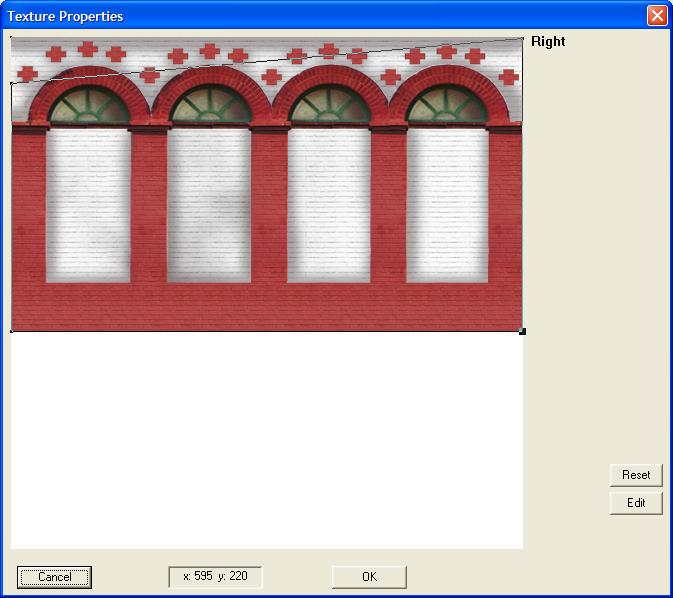This screenshot has height=598, width=673.
Task: Click the rightmost white brick panel
Action: pyautogui.click(x=447, y=205)
